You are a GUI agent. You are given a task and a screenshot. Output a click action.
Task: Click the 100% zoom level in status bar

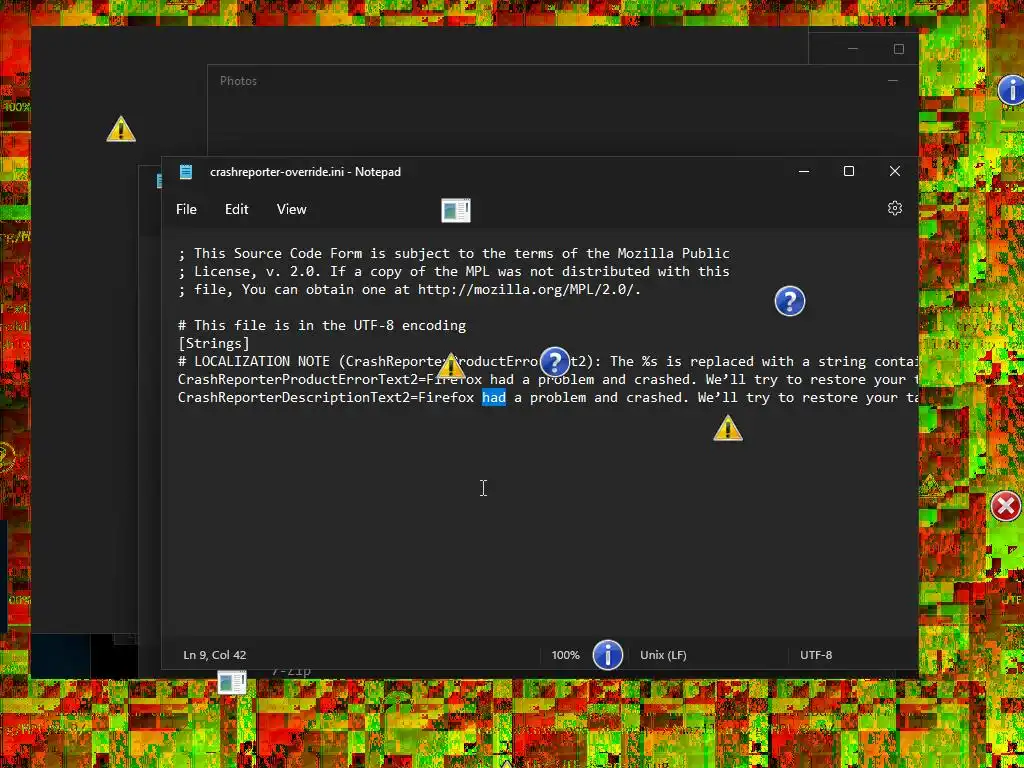point(565,654)
